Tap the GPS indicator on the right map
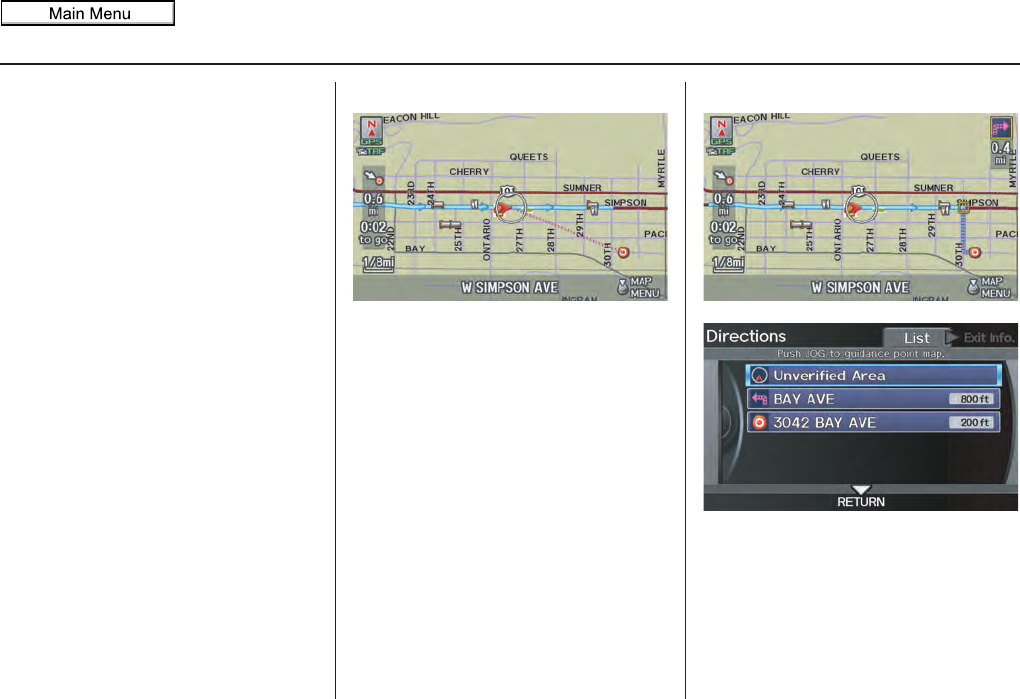This screenshot has height=699, width=1020. click(721, 142)
